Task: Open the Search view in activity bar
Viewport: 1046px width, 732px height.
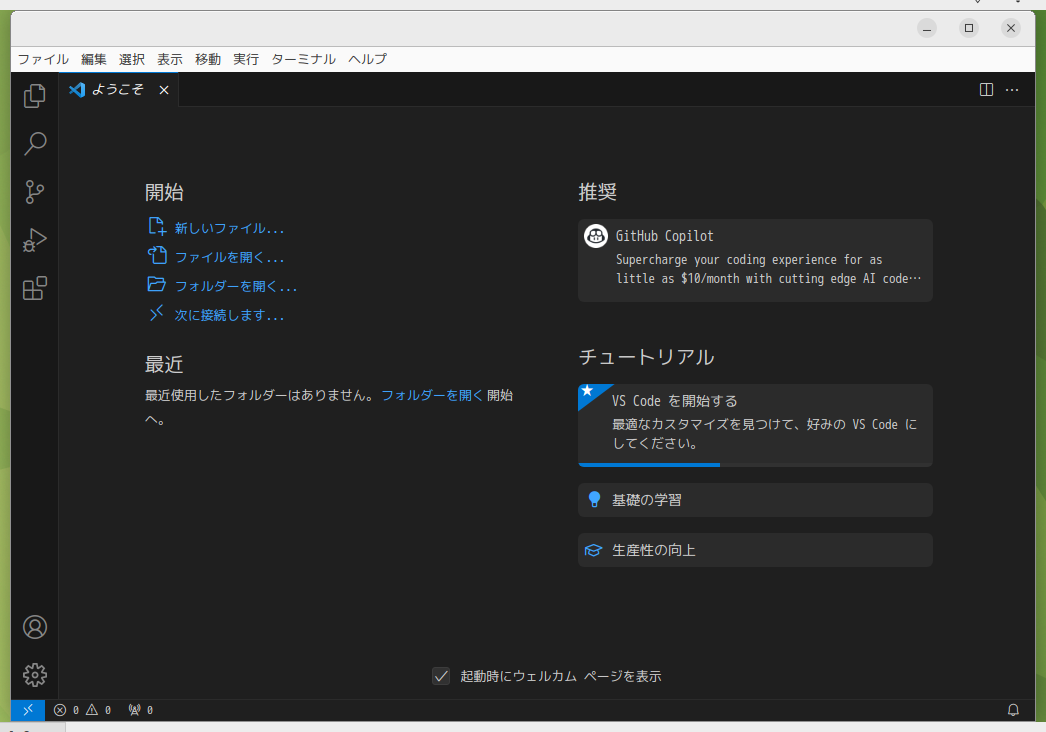Action: point(35,143)
